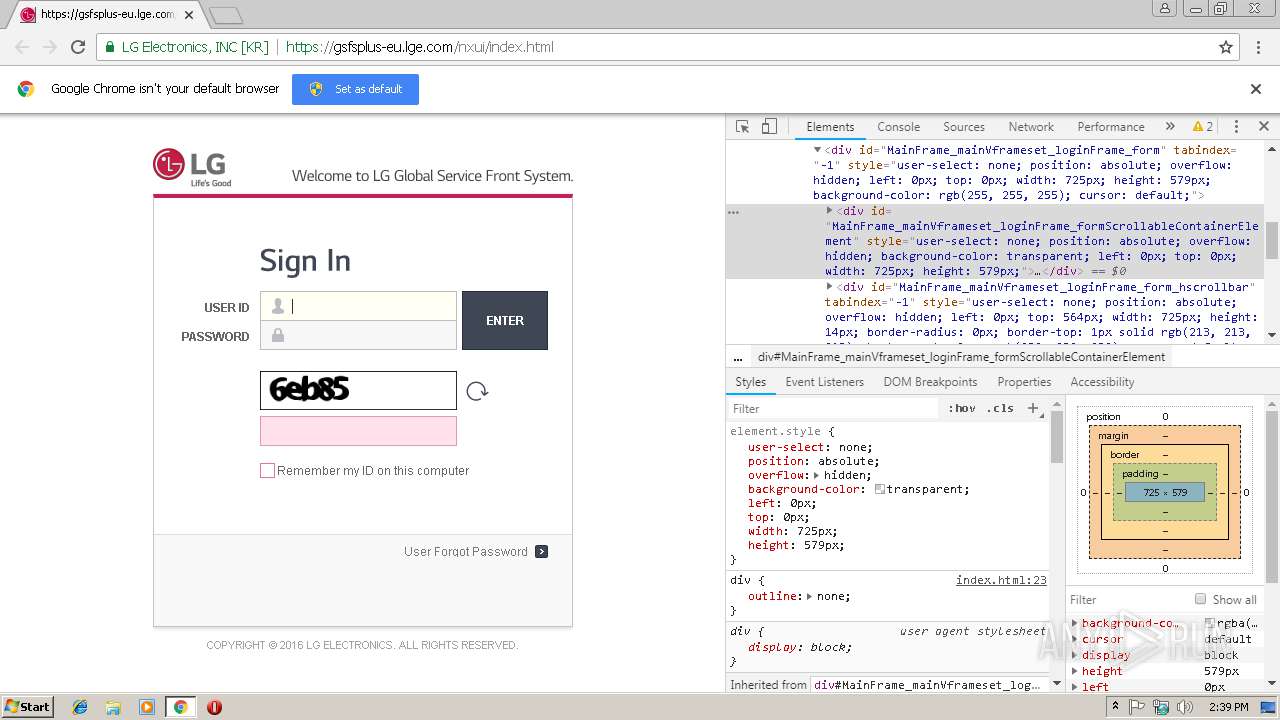
Task: Expand the loginFrame_form_hscrollbar div node
Action: pyautogui.click(x=829, y=287)
